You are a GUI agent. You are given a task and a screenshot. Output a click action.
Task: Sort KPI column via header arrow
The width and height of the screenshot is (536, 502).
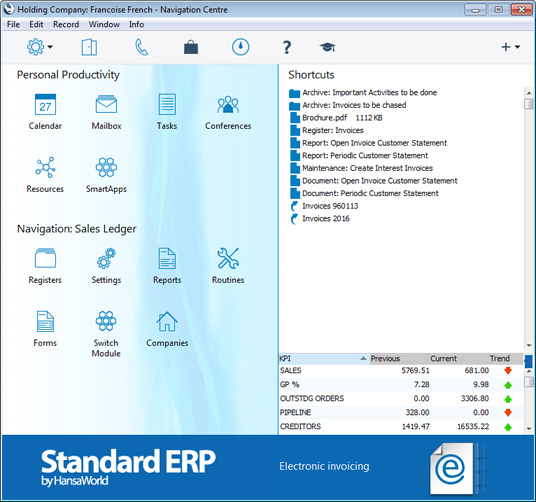coord(363,358)
